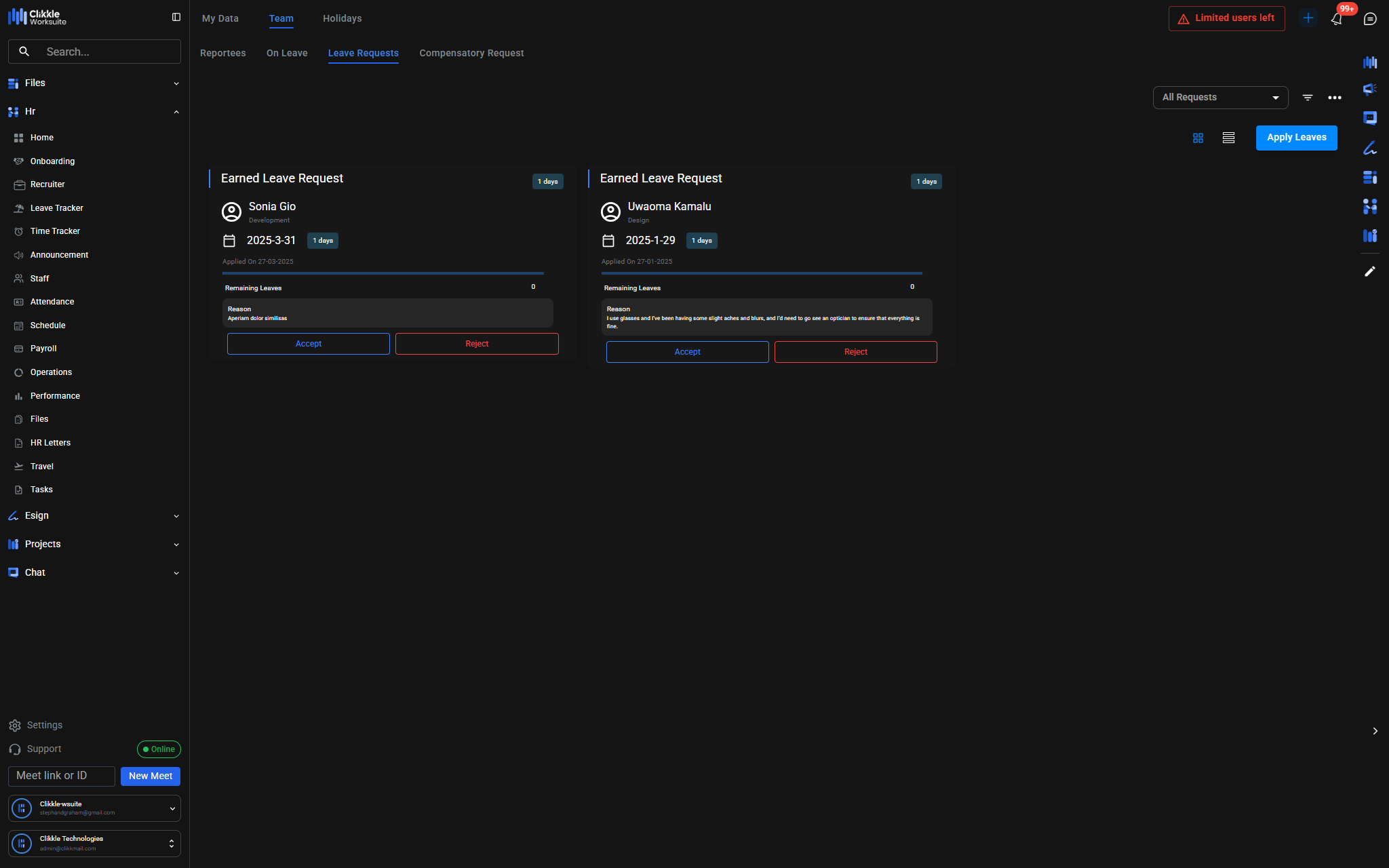1389x868 pixels.
Task: Open the chat bubble icon in header
Action: pos(1370,19)
